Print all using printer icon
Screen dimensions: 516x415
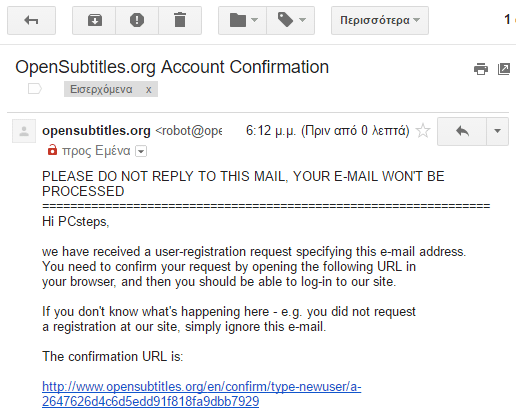pos(481,69)
